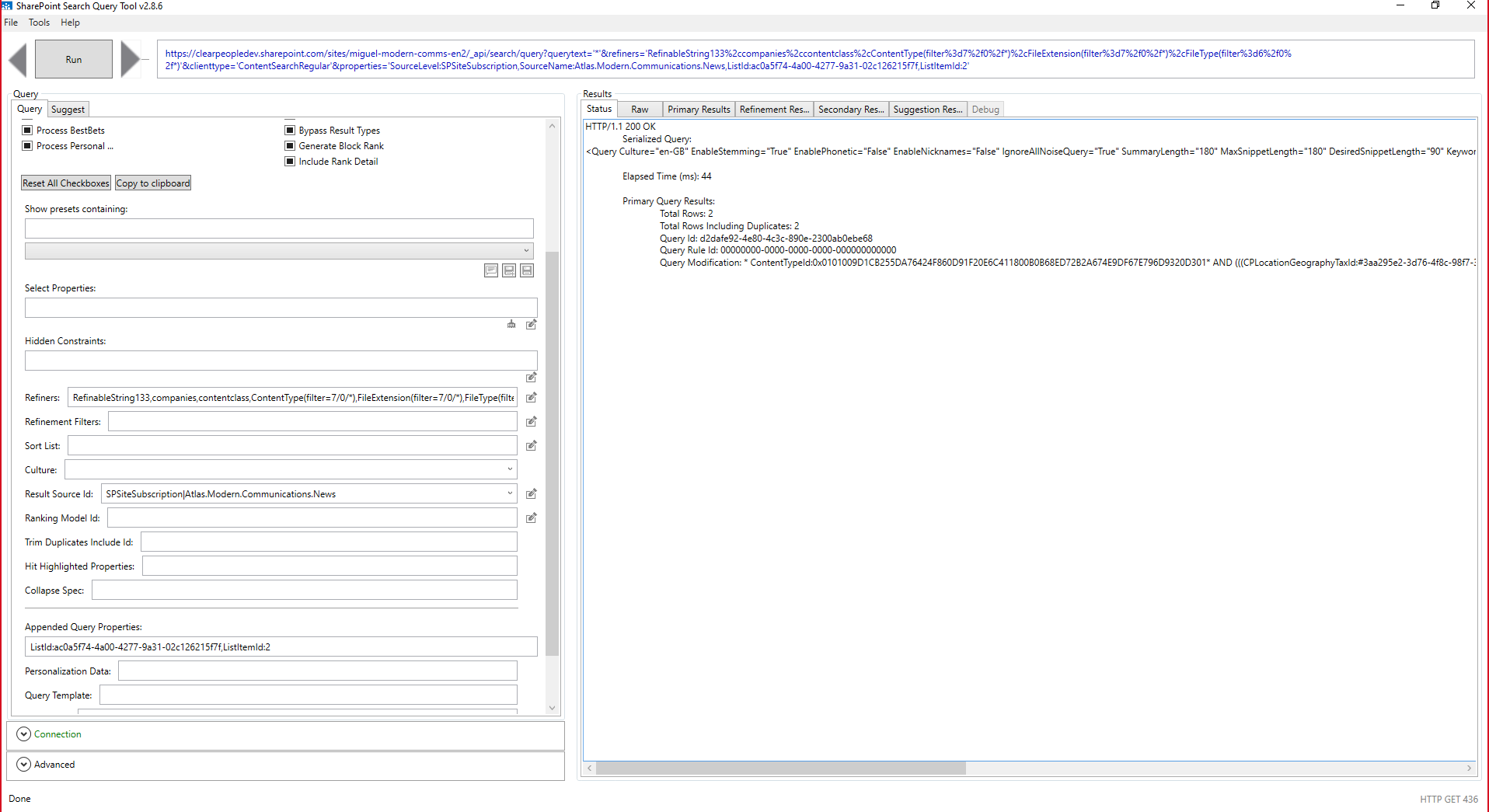Click the save preset disk icon
The image size is (1489, 812).
[527, 270]
